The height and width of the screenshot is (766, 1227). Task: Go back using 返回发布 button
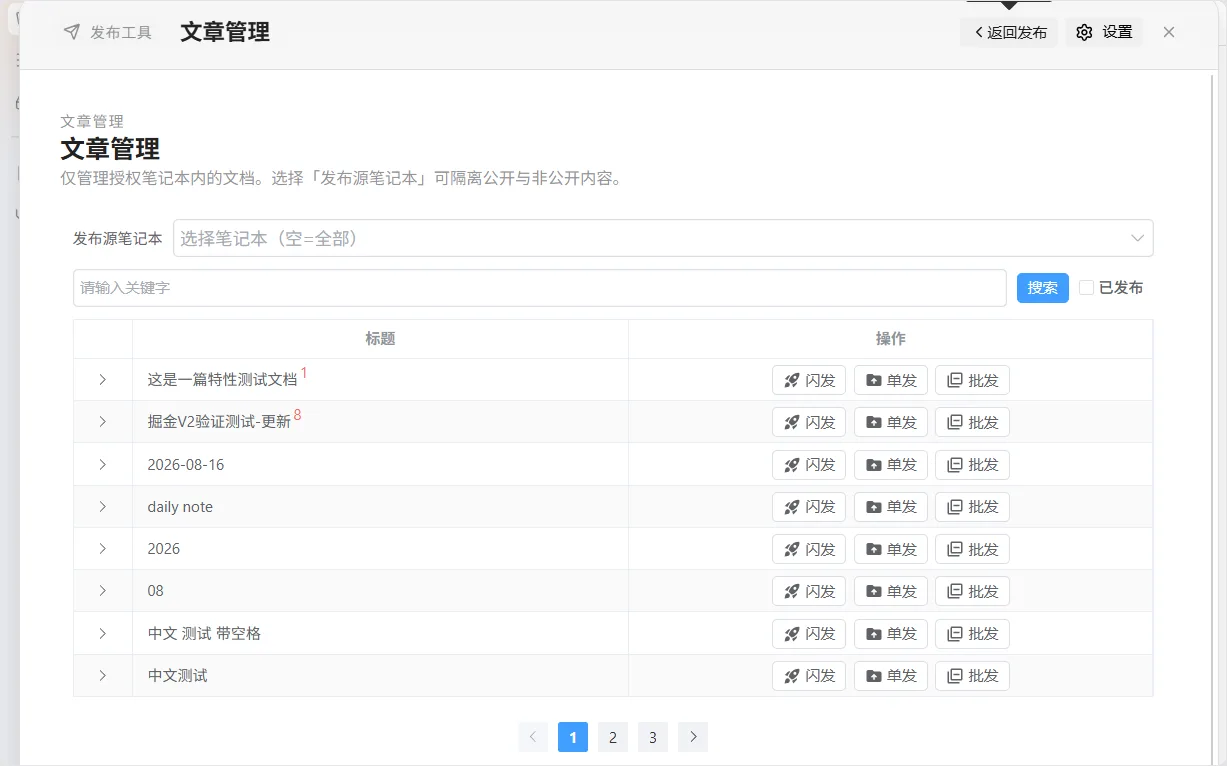pos(1009,33)
